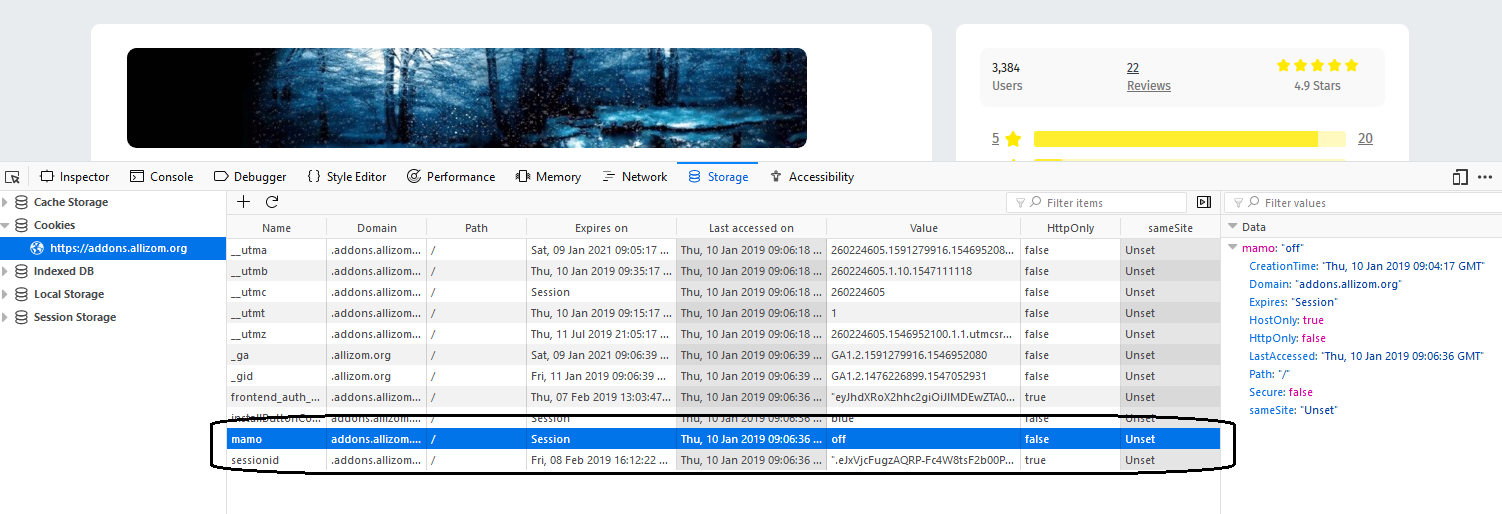Click the five yellow stars rating
Image resolution: width=1502 pixels, height=514 pixels.
pyautogui.click(x=1317, y=66)
